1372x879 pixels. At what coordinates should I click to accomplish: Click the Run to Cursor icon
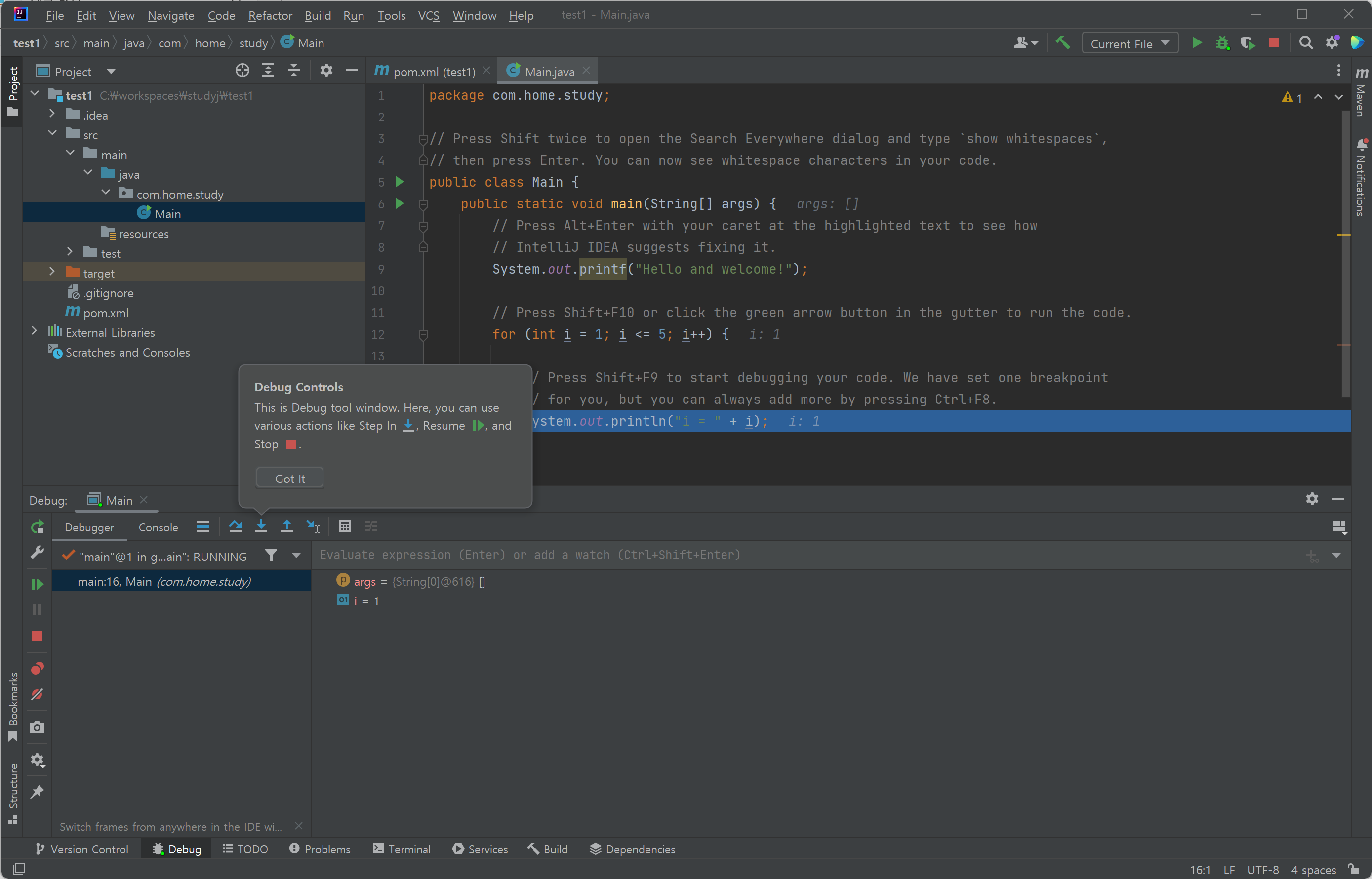coord(313,527)
